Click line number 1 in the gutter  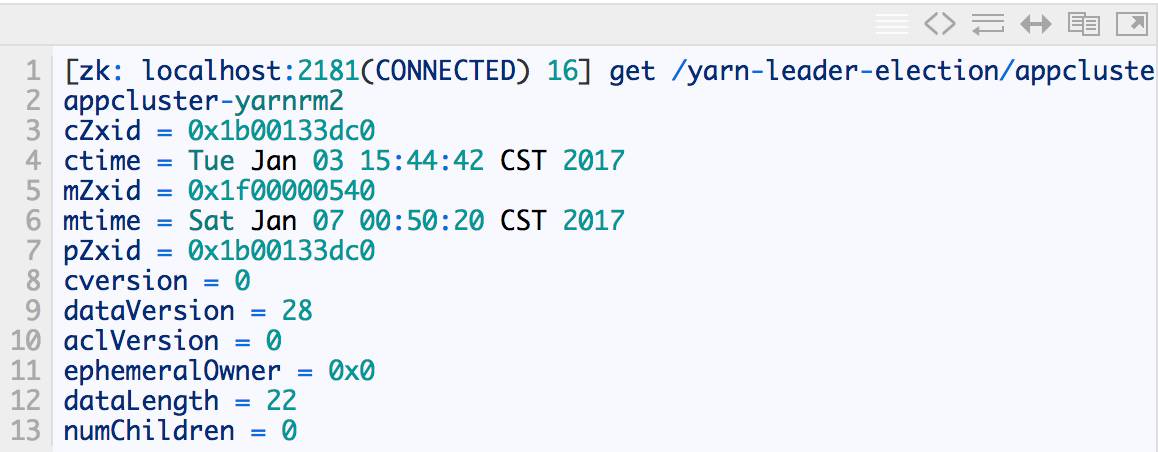[32, 71]
